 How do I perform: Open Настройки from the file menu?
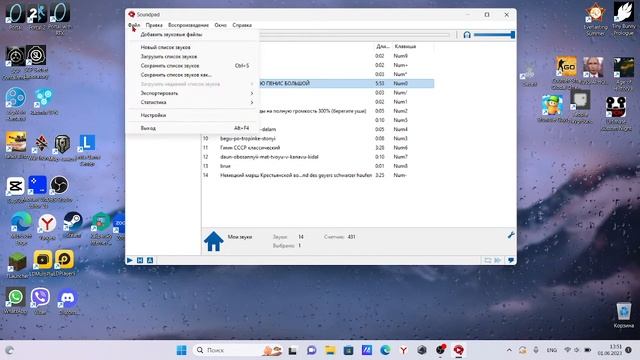pyautogui.click(x=193, y=116)
